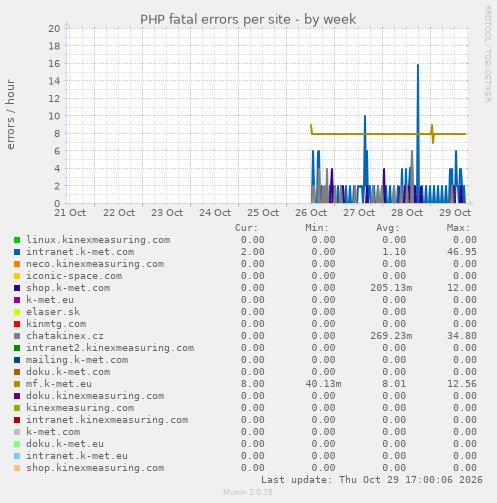Click the 'Last update' timestamp text
Screen dimensions: 497x503
[372, 480]
